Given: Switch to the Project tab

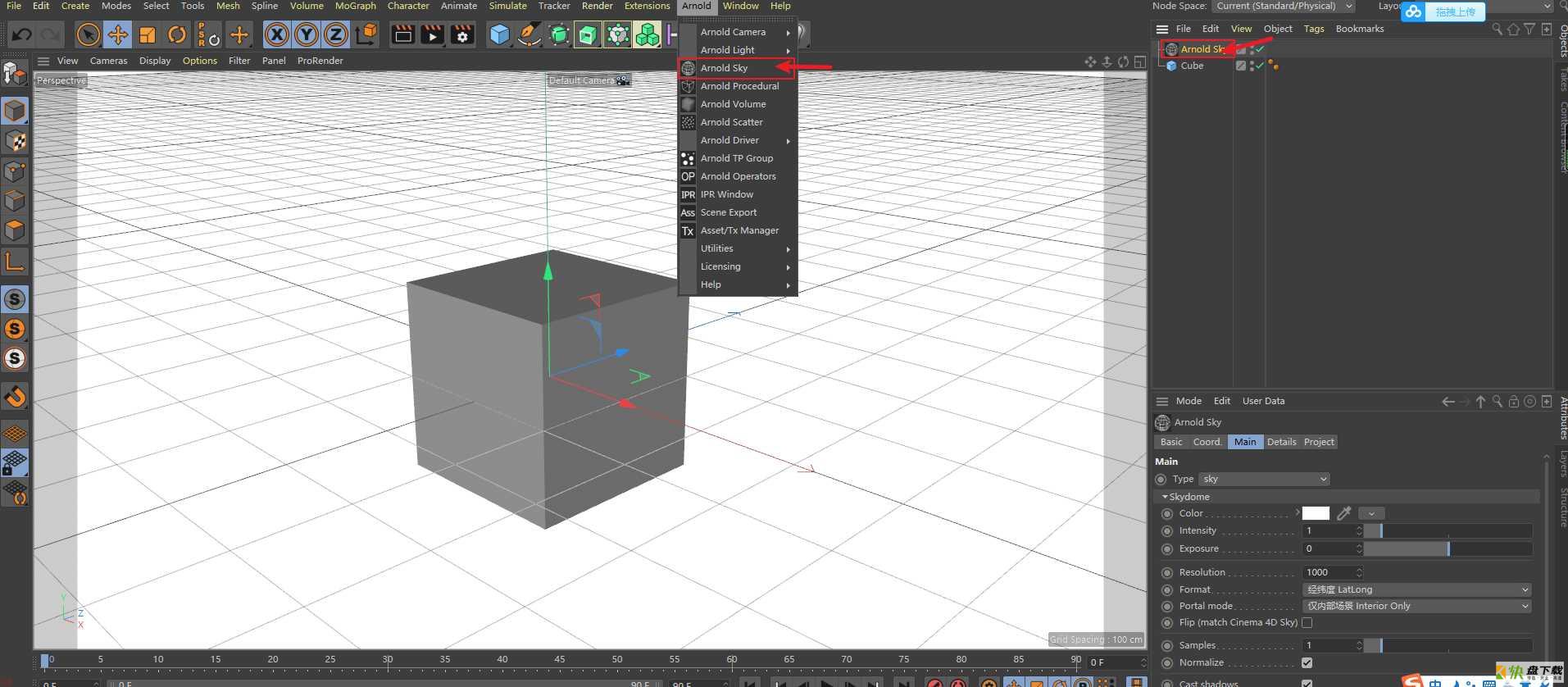Looking at the screenshot, I should click(1319, 442).
